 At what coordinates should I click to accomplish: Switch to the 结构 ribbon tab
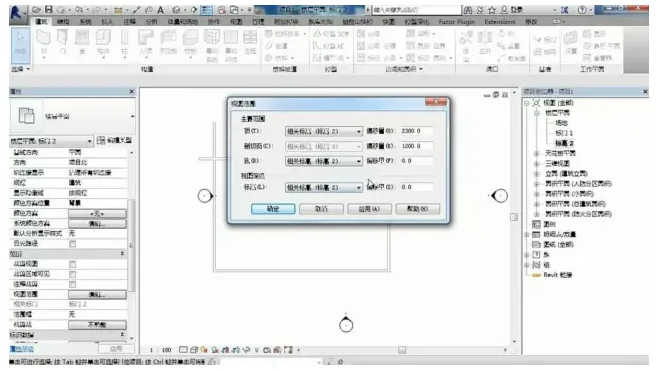tap(63, 21)
